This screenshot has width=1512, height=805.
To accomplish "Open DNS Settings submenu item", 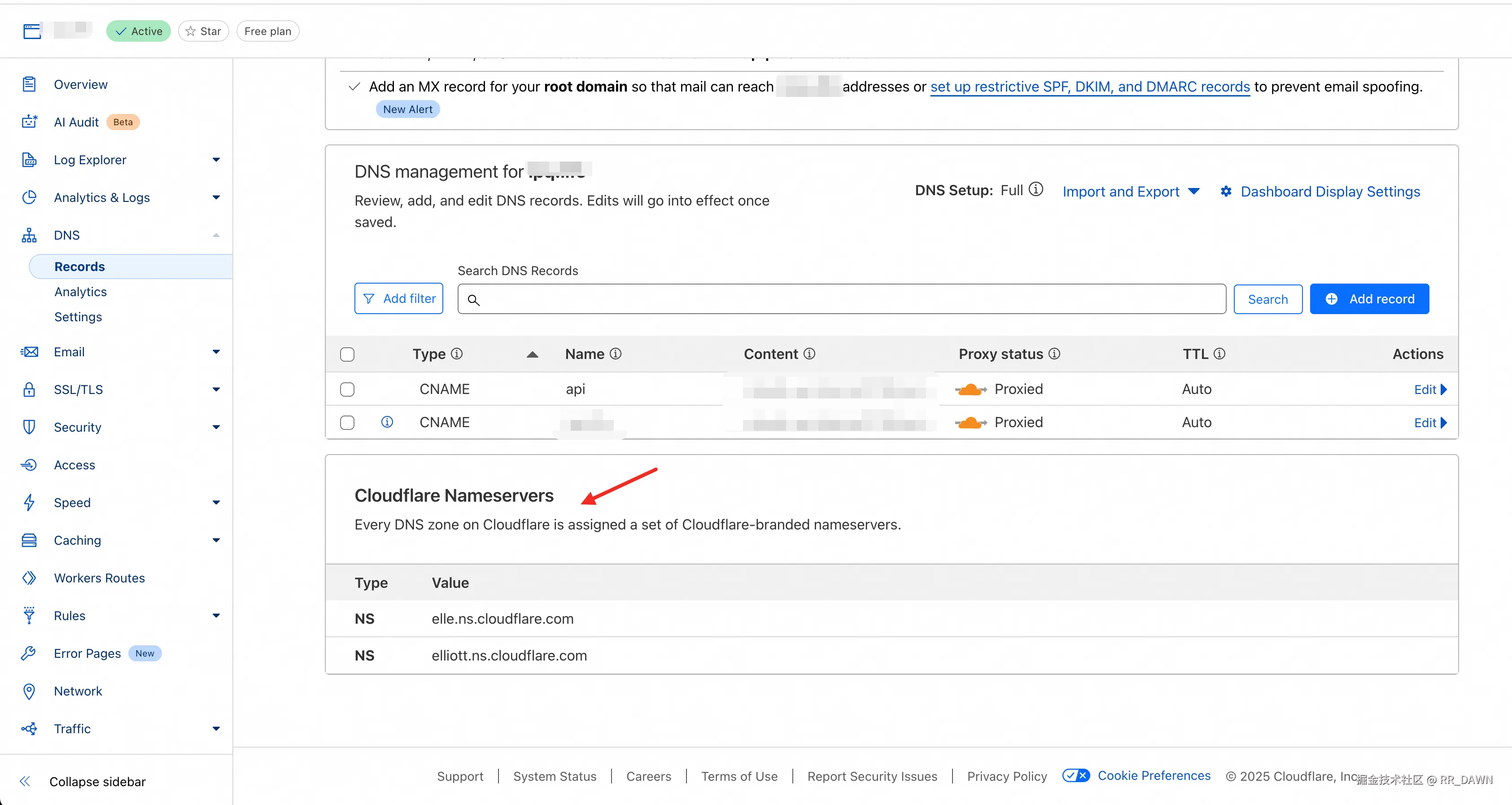I will [x=78, y=317].
